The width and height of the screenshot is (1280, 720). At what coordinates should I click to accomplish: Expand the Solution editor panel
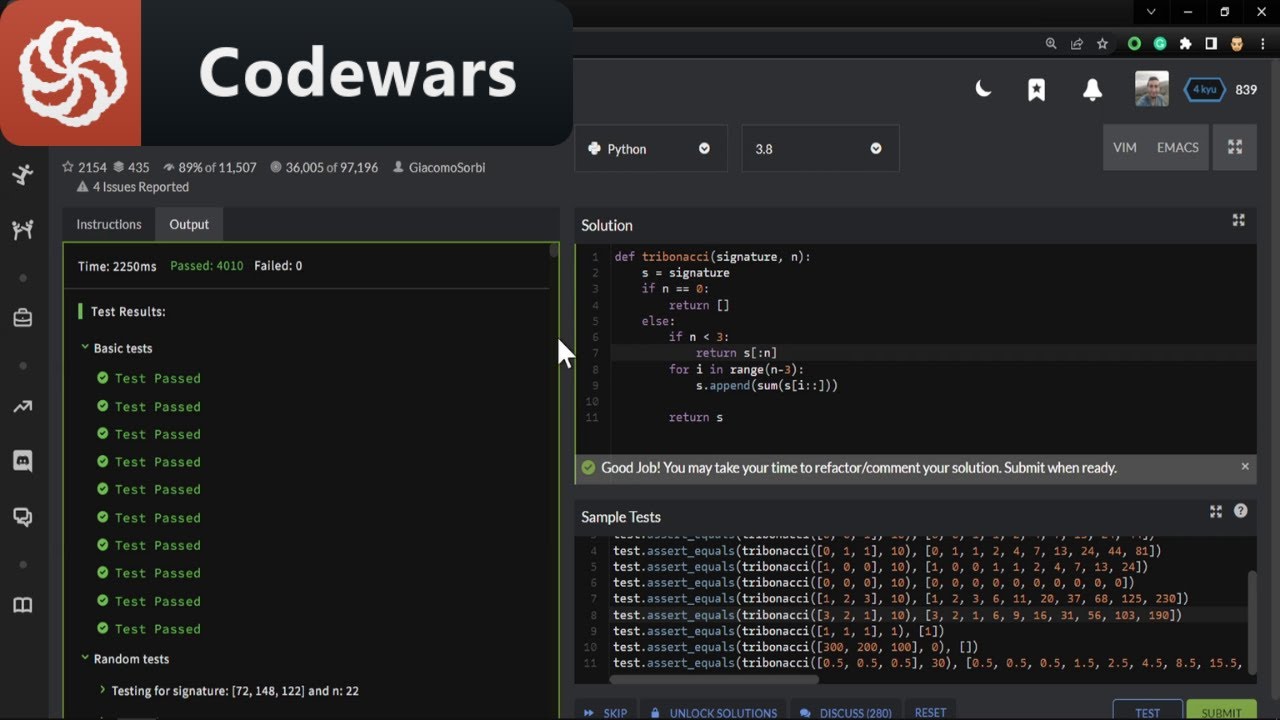1238,221
